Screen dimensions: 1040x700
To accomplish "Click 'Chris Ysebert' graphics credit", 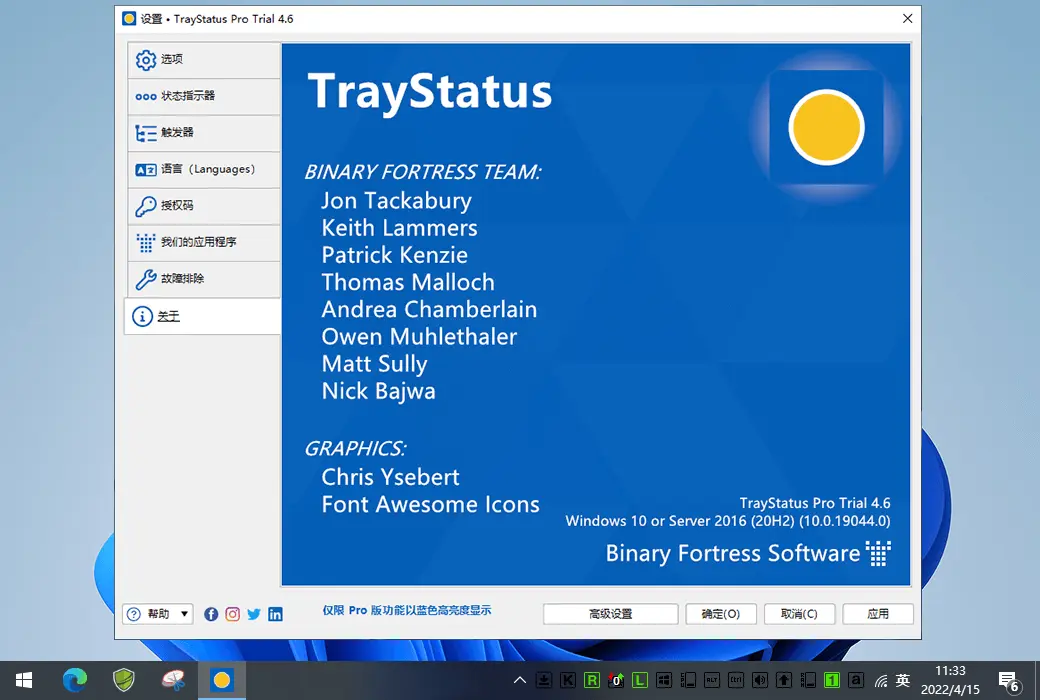I will [x=390, y=477].
